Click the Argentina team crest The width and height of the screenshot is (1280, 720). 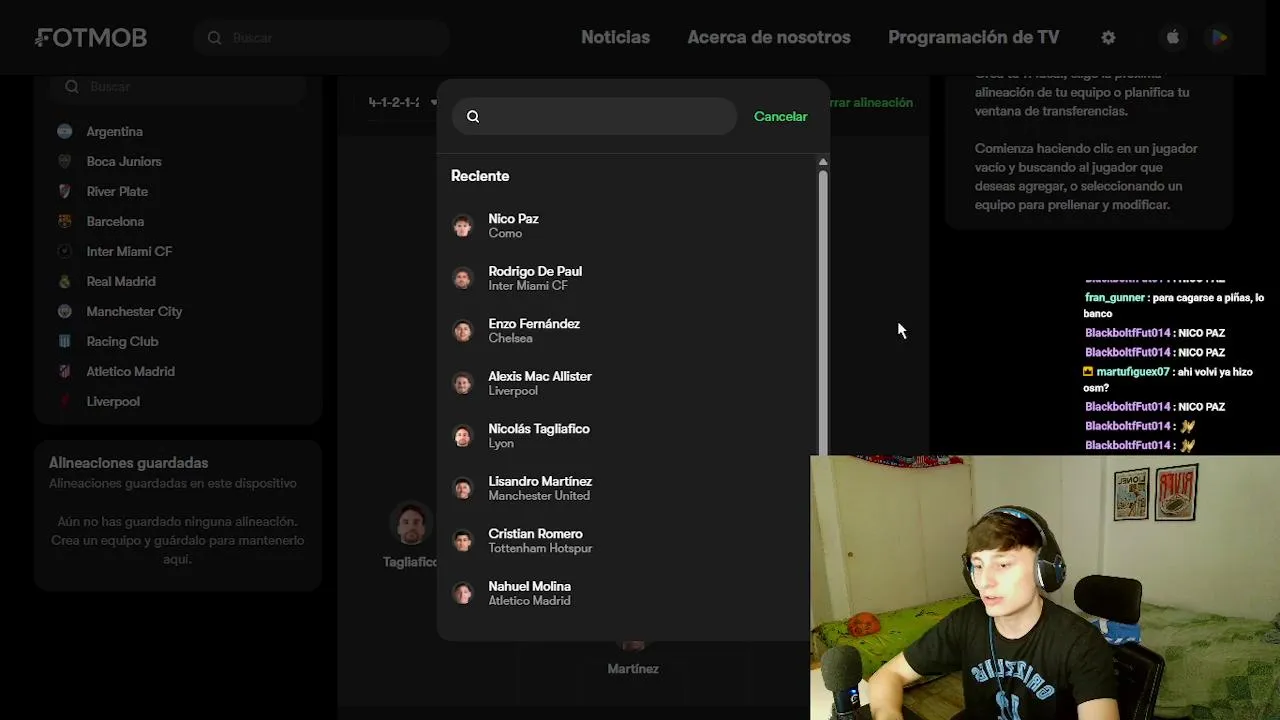(65, 131)
